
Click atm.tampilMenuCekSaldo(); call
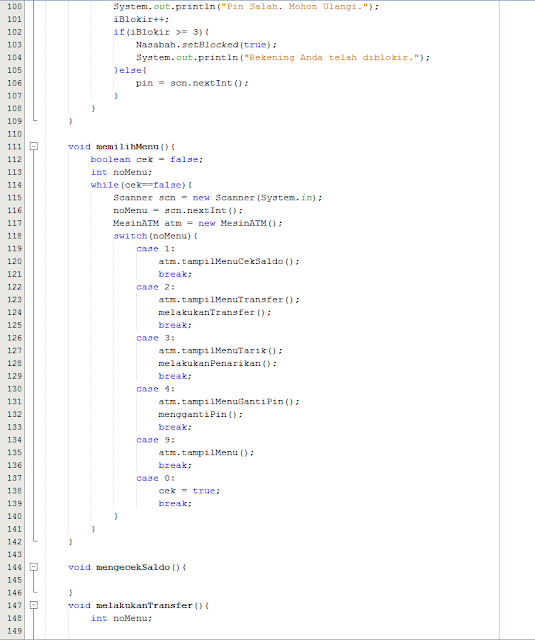pos(229,261)
